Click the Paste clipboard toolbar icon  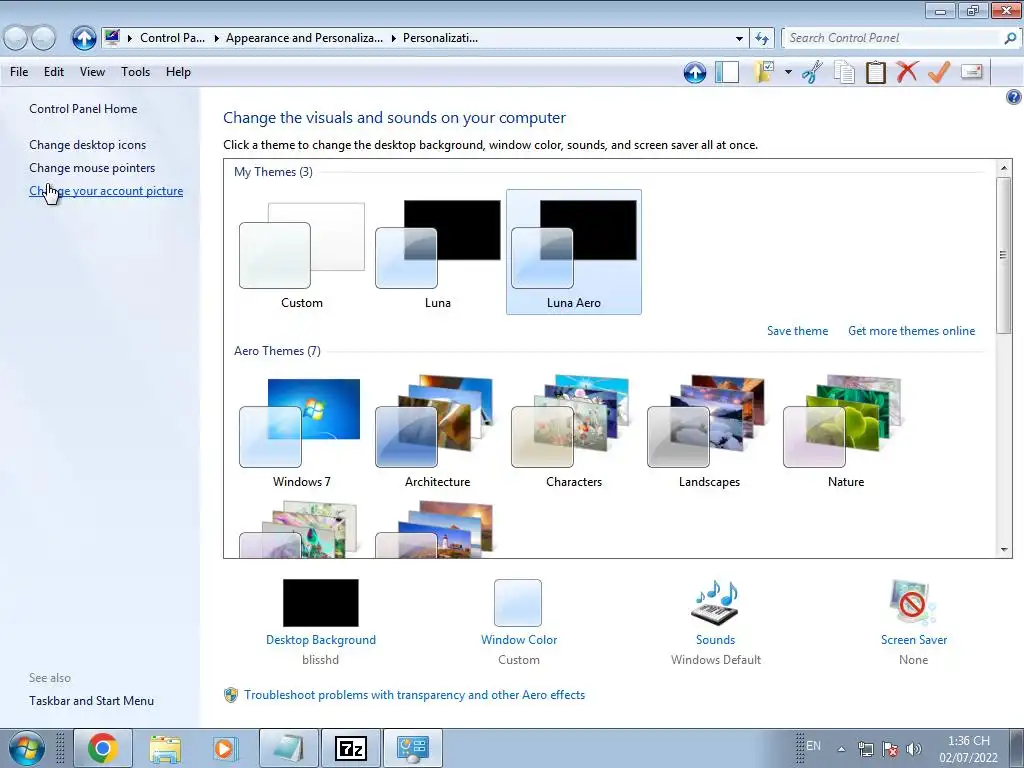pyautogui.click(x=876, y=72)
